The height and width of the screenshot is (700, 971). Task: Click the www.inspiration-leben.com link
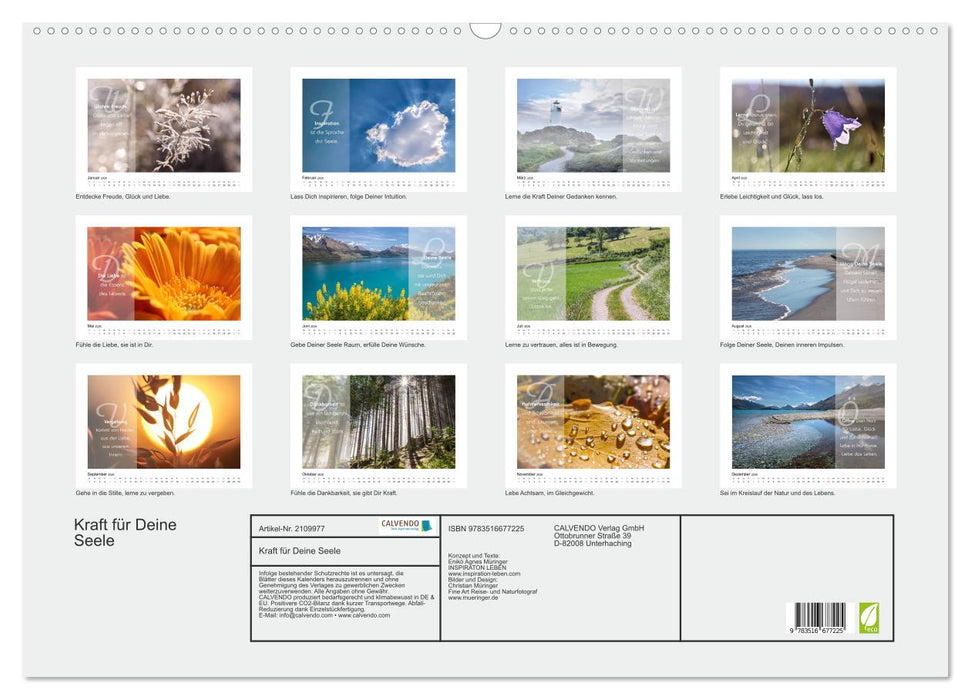pos(484,573)
